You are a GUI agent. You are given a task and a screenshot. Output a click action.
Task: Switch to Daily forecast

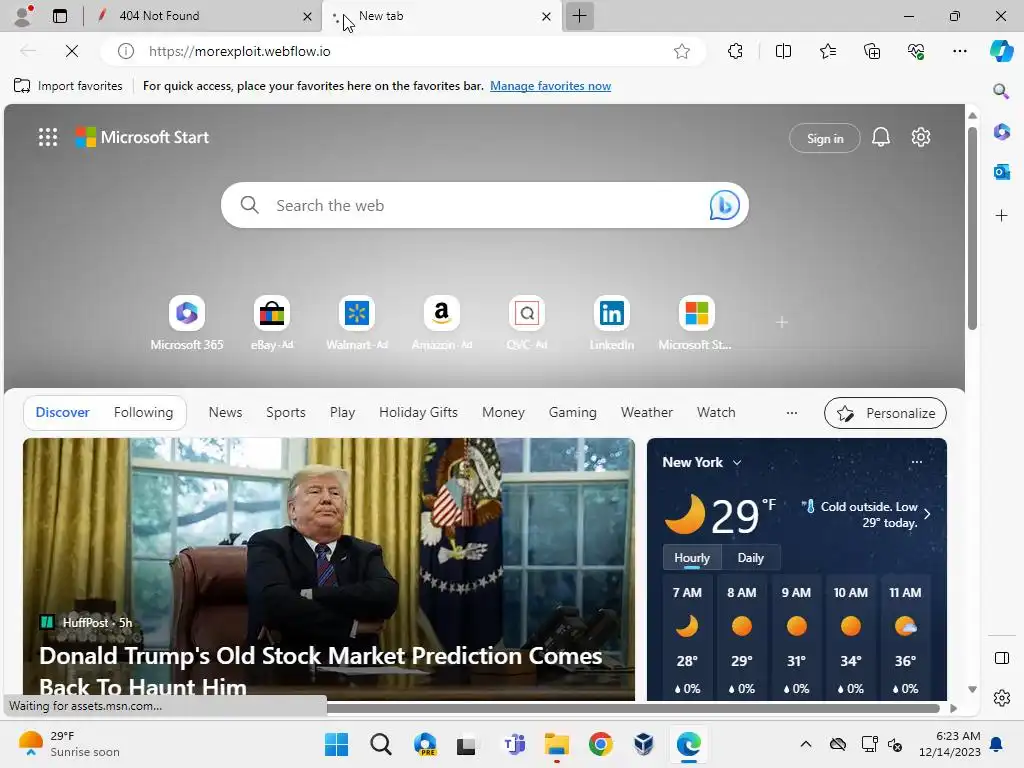pyautogui.click(x=750, y=558)
